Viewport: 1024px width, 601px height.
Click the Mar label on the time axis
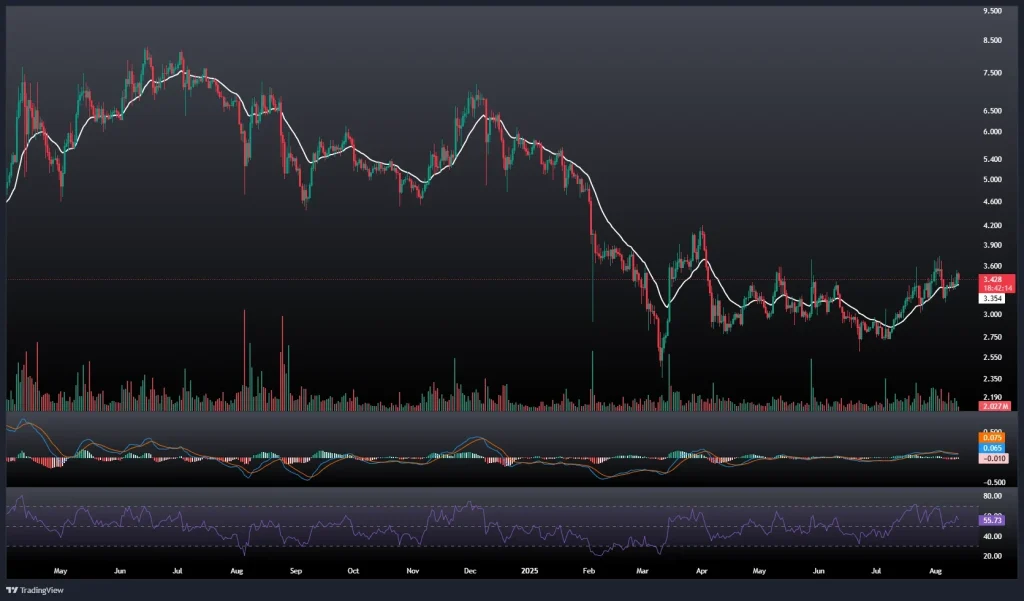click(643, 572)
